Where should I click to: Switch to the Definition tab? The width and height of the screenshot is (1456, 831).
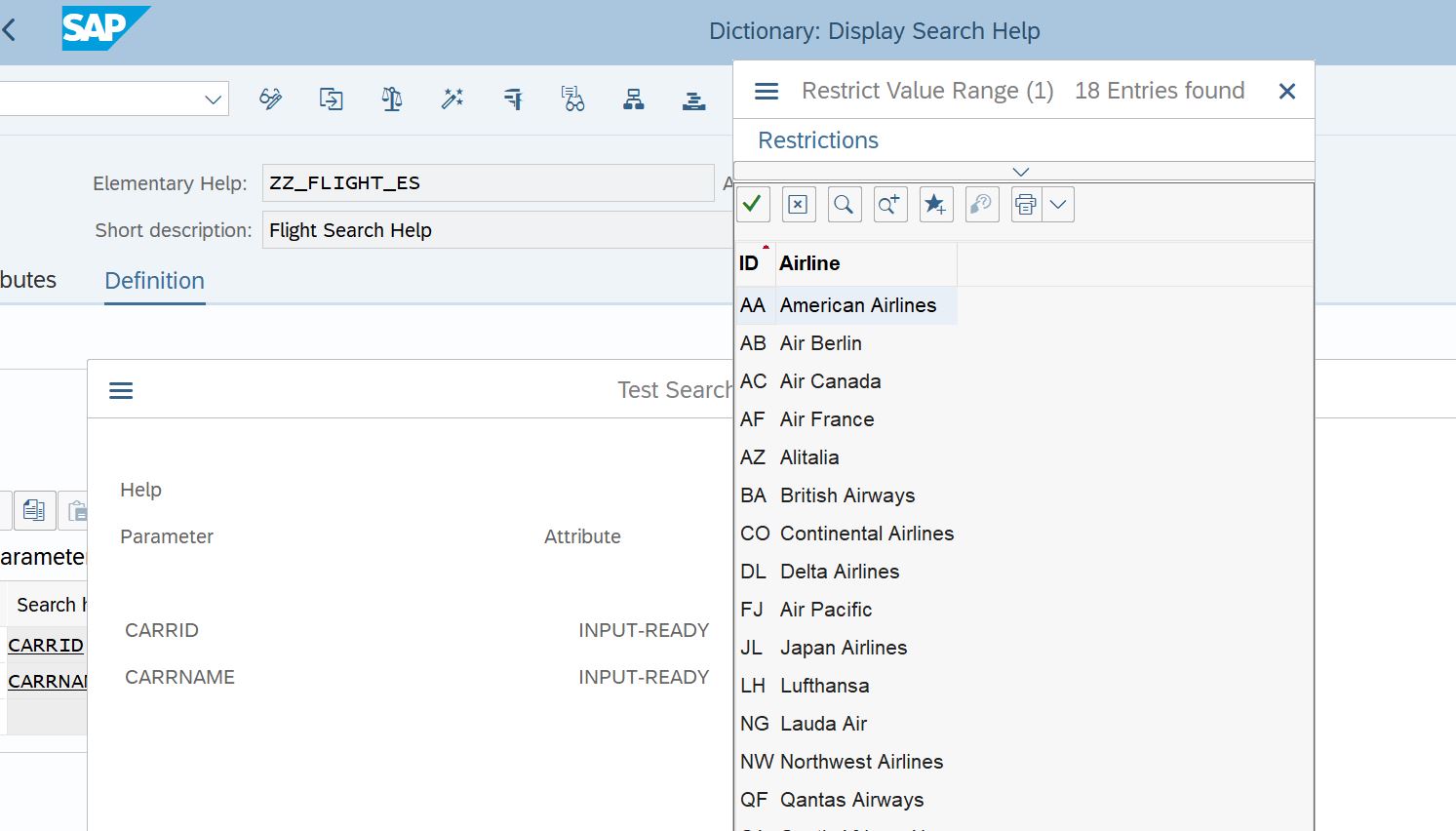point(153,281)
